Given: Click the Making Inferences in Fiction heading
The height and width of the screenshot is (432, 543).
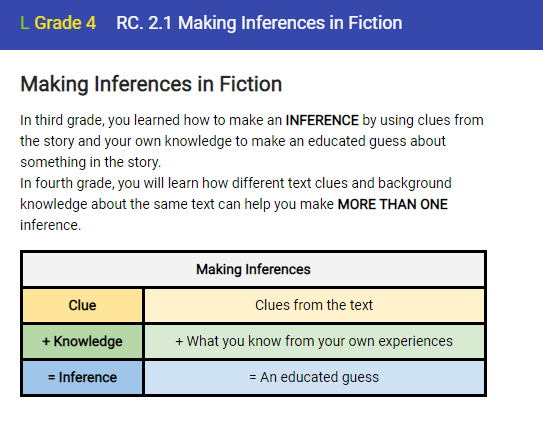Looking at the screenshot, I should tap(151, 84).
